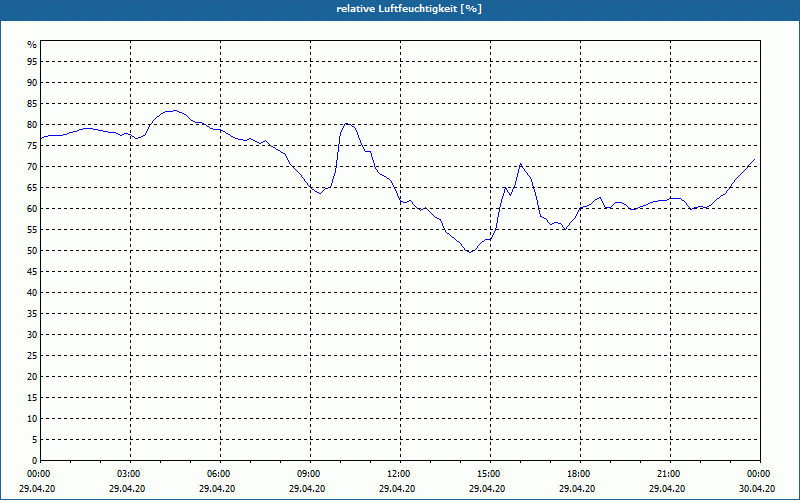Click the 85 y-axis label

(x=32, y=104)
